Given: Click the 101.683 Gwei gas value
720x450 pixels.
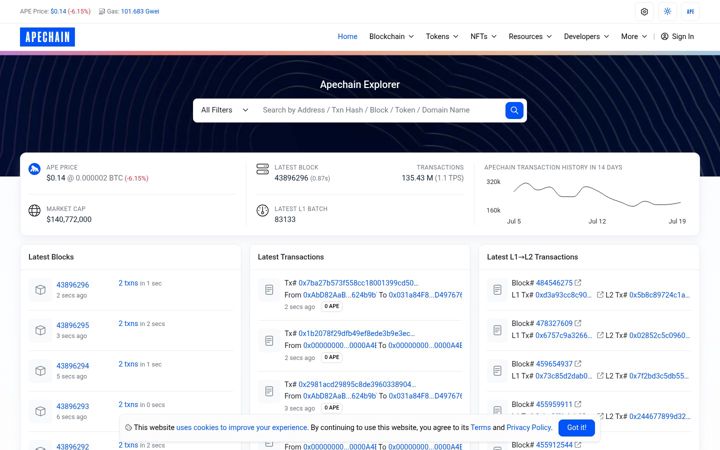Looking at the screenshot, I should pyautogui.click(x=140, y=11).
